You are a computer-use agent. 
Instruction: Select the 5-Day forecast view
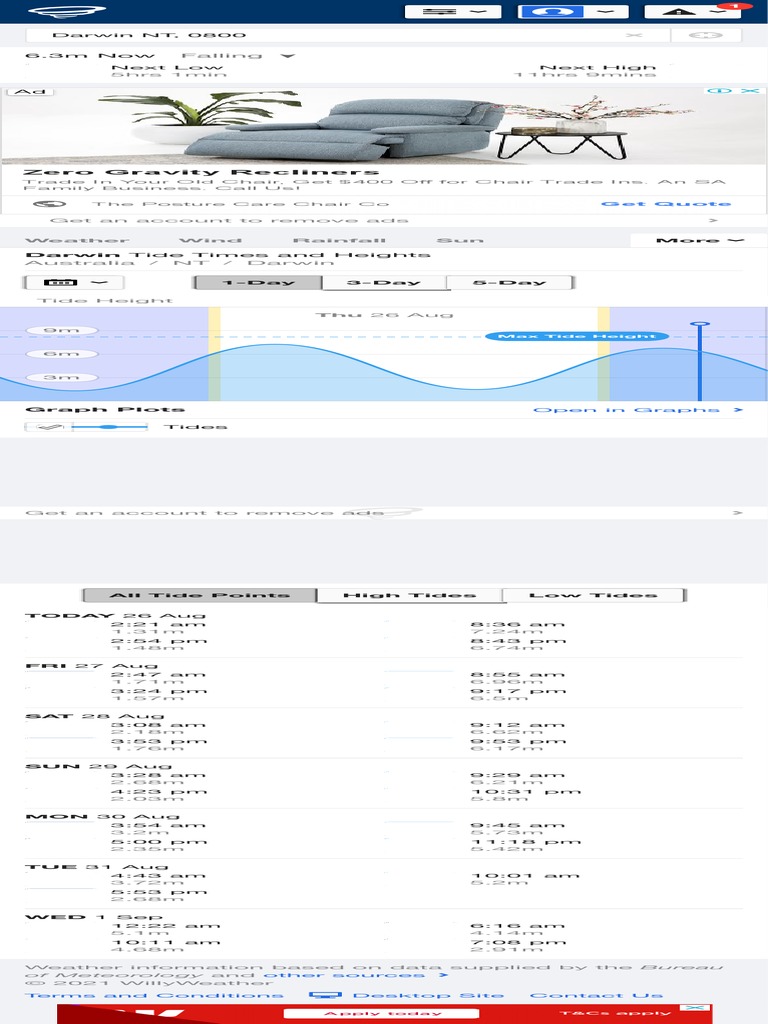coord(509,283)
